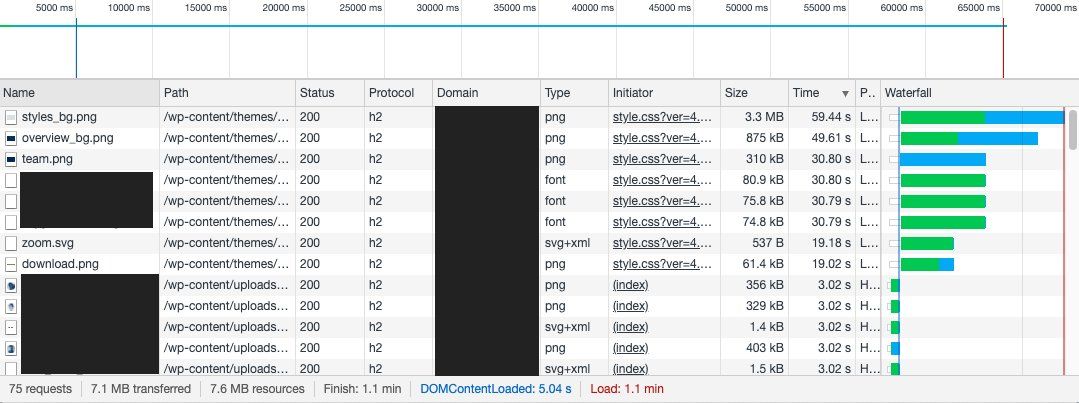Image resolution: width=1079 pixels, height=403 pixels.
Task: Sort by the Domain column header
Action: click(x=487, y=93)
